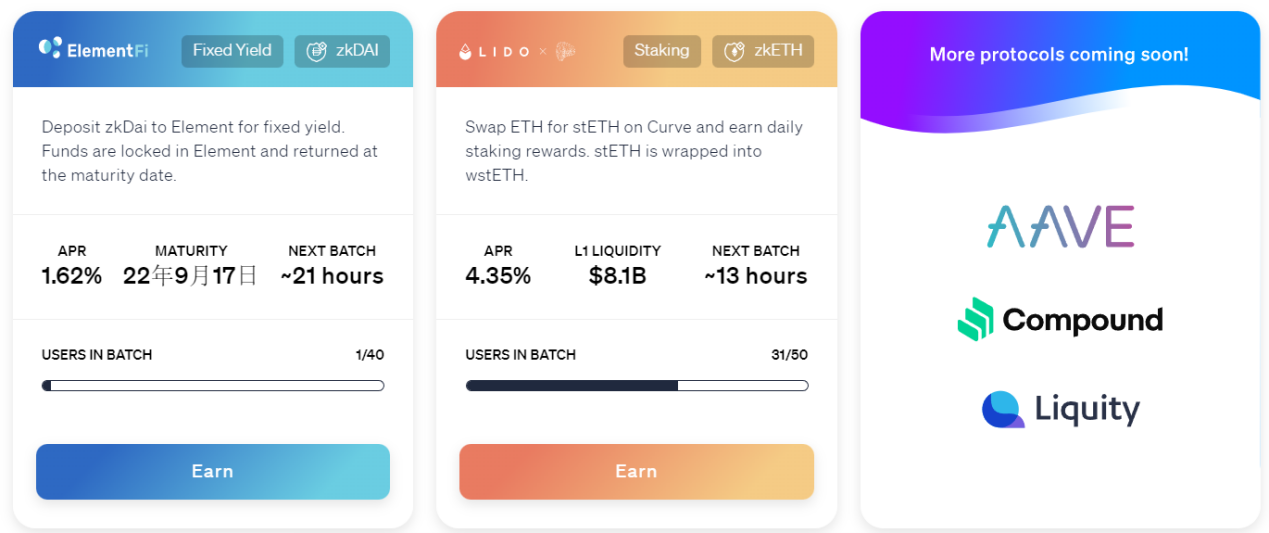Screen dimensions: 1269x533
Task: Click the More protocols coming soon banner
Action: (1059, 55)
